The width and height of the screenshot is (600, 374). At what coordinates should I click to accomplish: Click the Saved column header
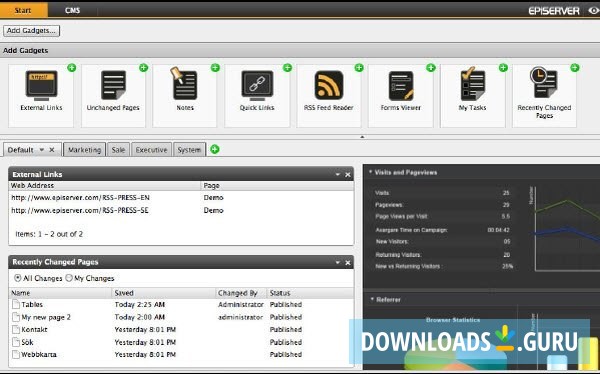164,293
